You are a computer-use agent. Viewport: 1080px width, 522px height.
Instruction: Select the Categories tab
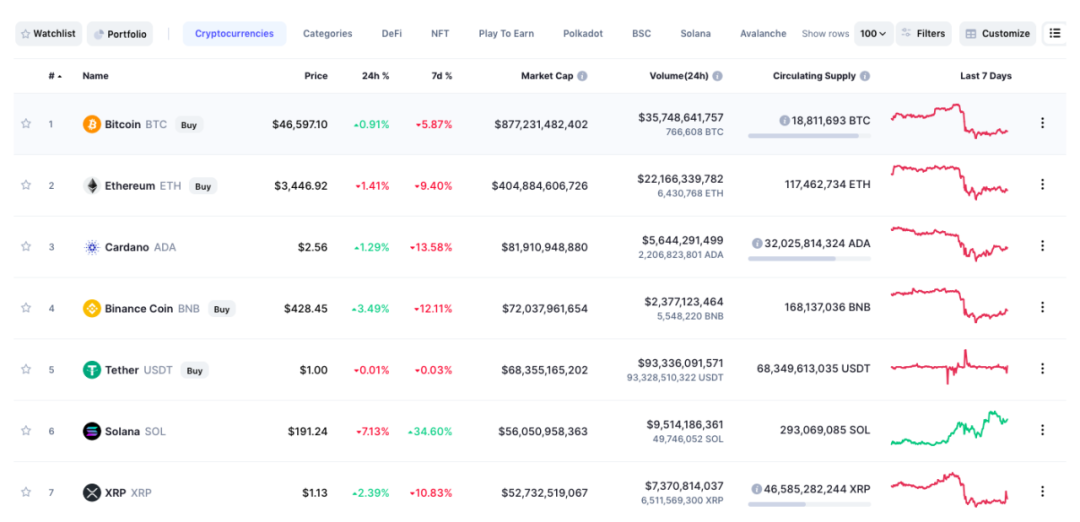coord(327,34)
